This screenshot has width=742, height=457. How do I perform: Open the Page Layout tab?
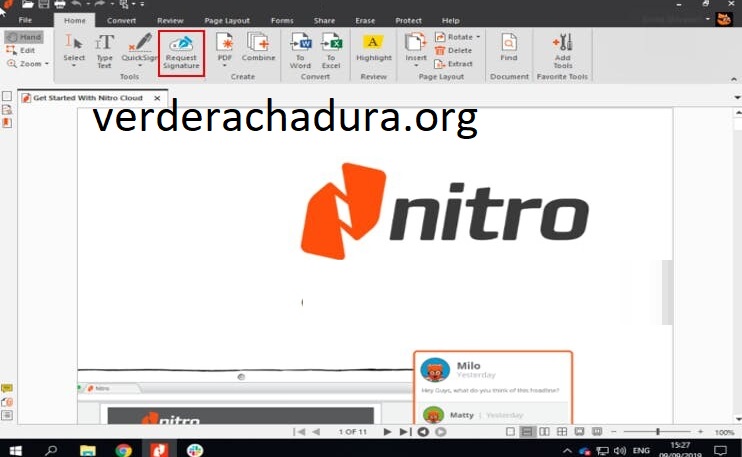click(227, 20)
